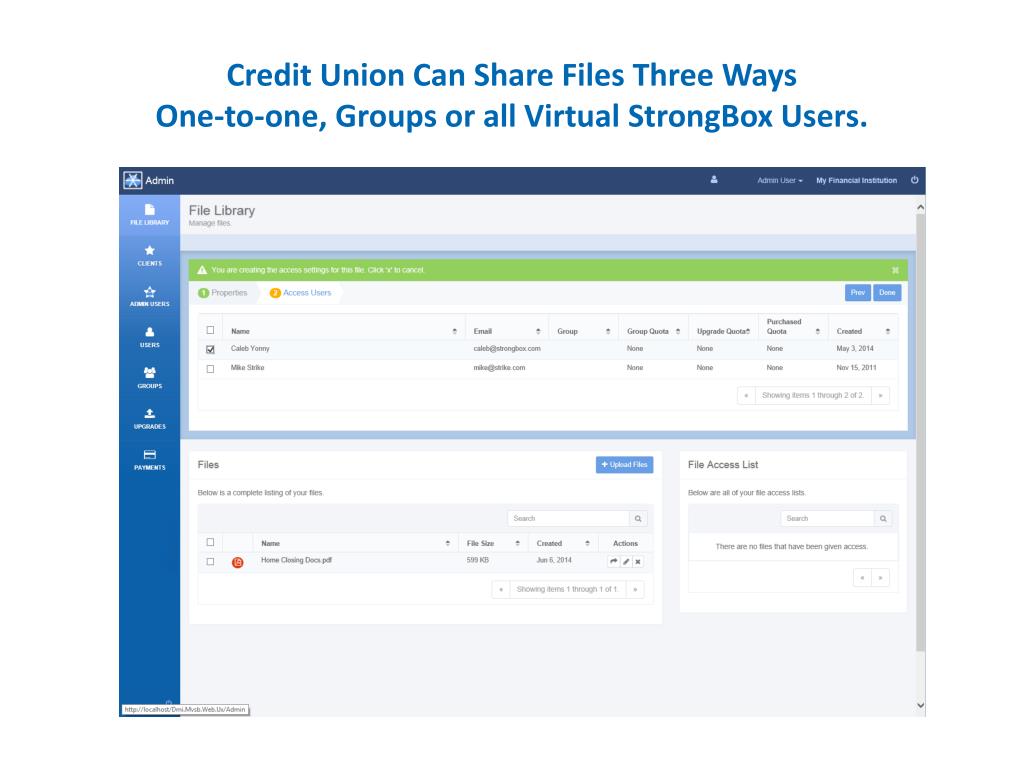Go to next page of Files table
Screen dimensions: 1024x768
[635, 589]
